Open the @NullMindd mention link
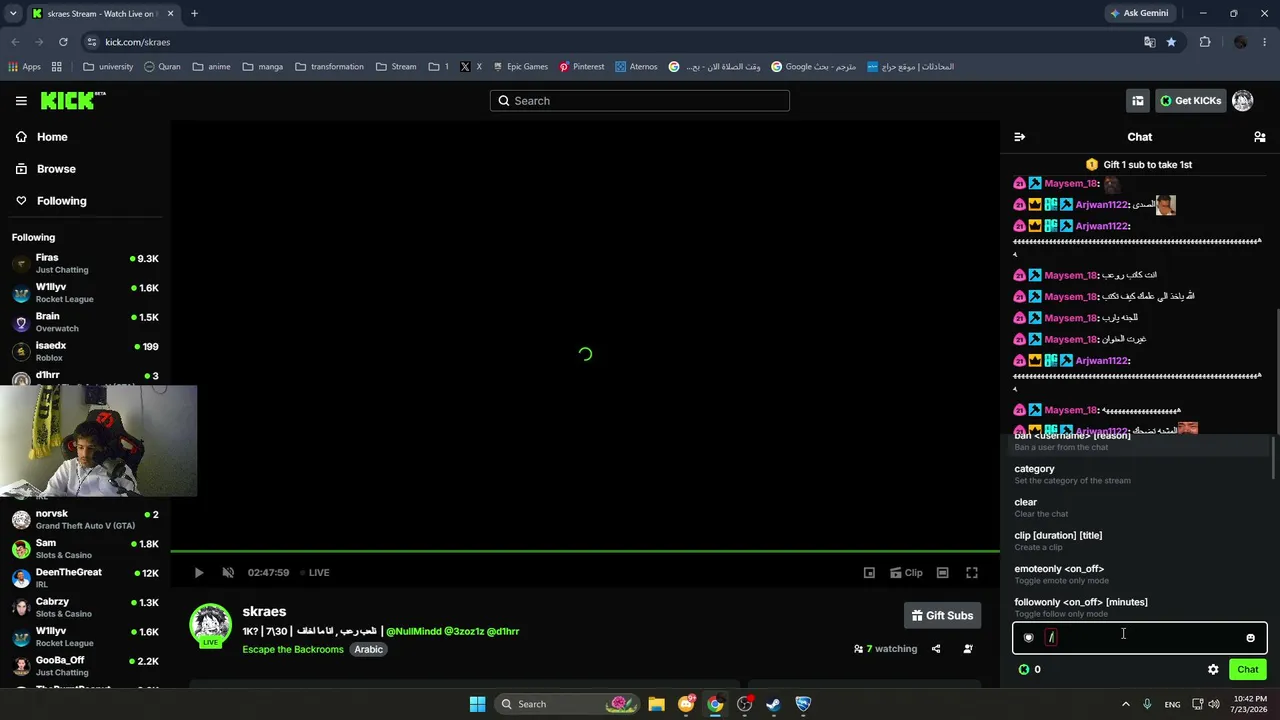1280x720 pixels. (x=413, y=631)
